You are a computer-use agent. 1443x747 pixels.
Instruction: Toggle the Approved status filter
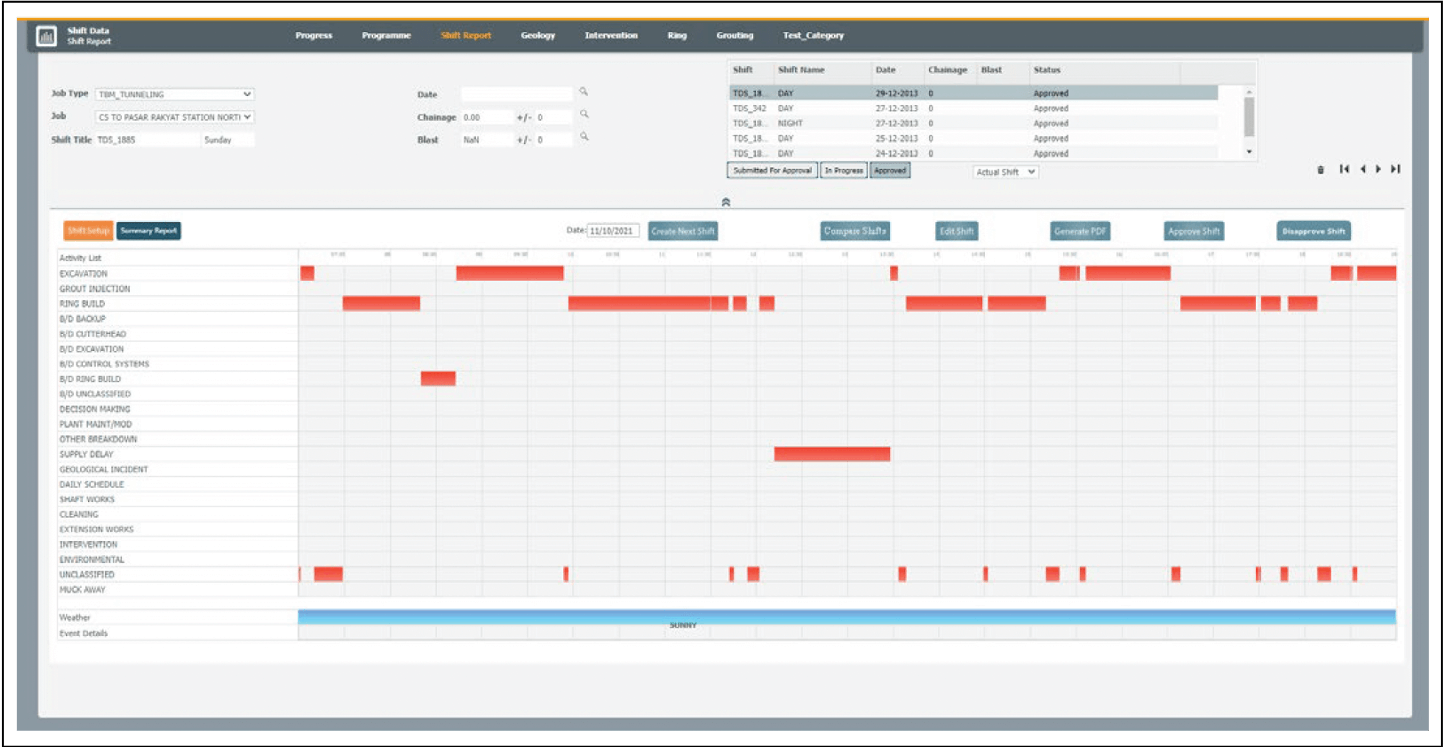pyautogui.click(x=890, y=171)
